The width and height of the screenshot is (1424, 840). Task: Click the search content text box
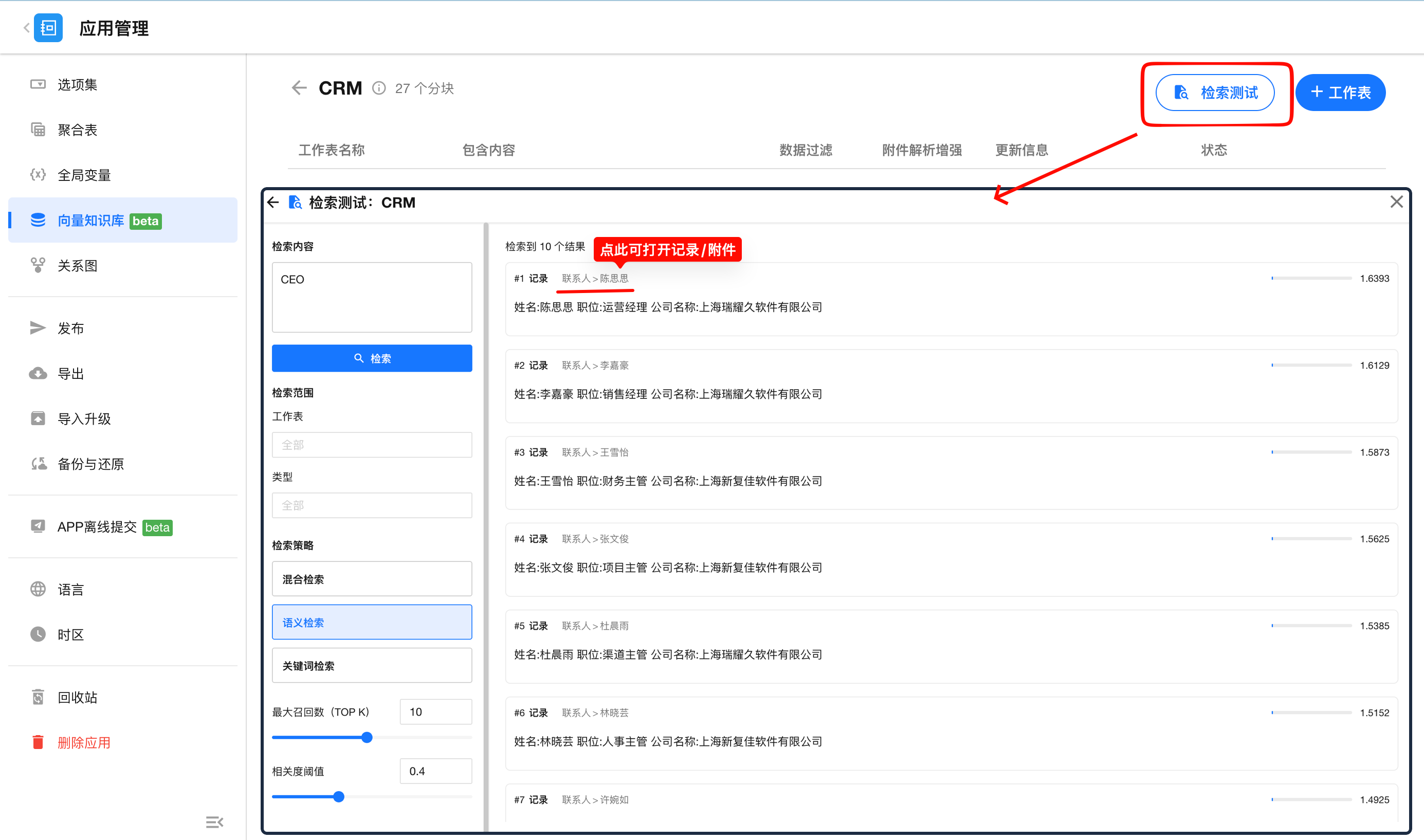[372, 297]
